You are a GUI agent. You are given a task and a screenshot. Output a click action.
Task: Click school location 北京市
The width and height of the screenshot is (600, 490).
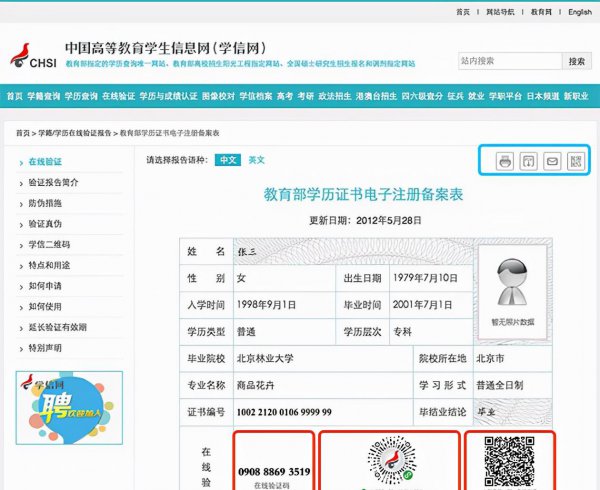(x=490, y=358)
